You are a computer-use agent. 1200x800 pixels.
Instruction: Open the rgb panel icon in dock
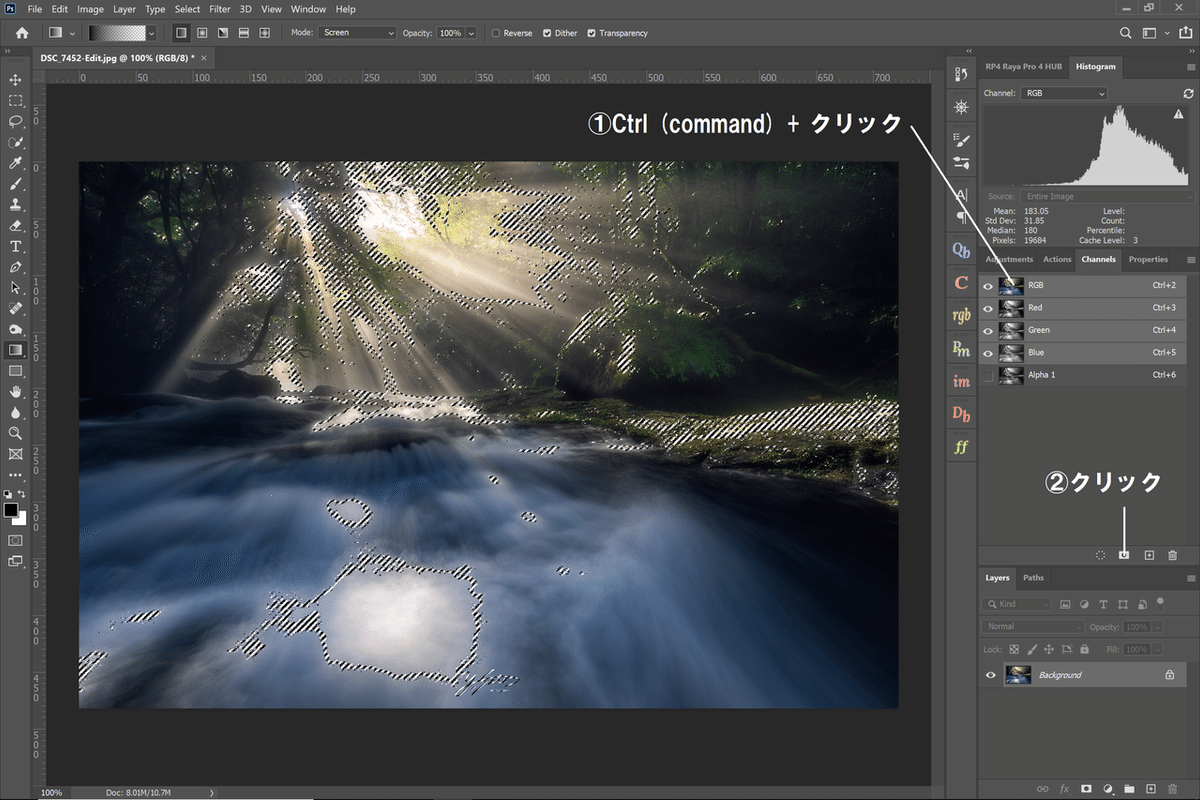point(961,315)
